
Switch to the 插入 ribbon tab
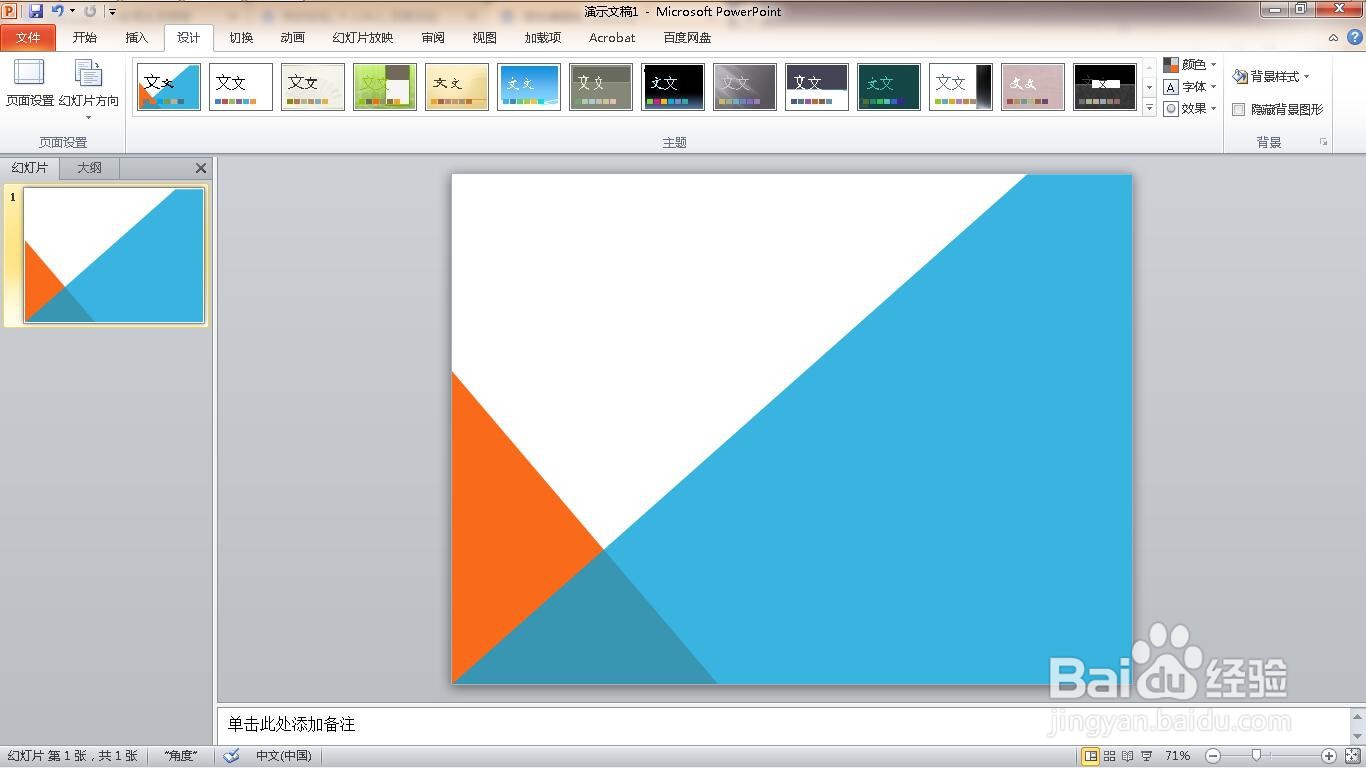click(x=137, y=38)
